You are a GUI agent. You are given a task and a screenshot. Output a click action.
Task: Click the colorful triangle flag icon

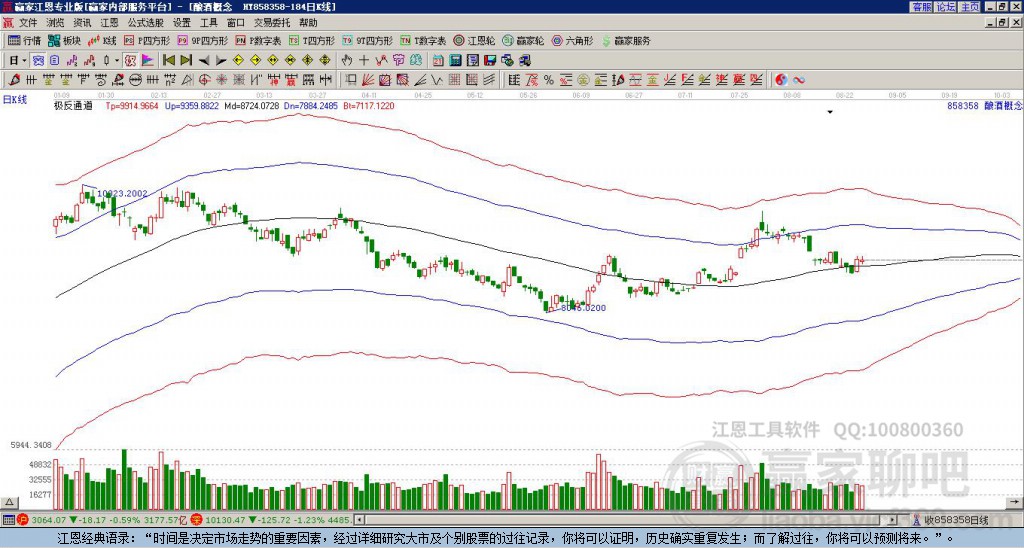(148, 61)
